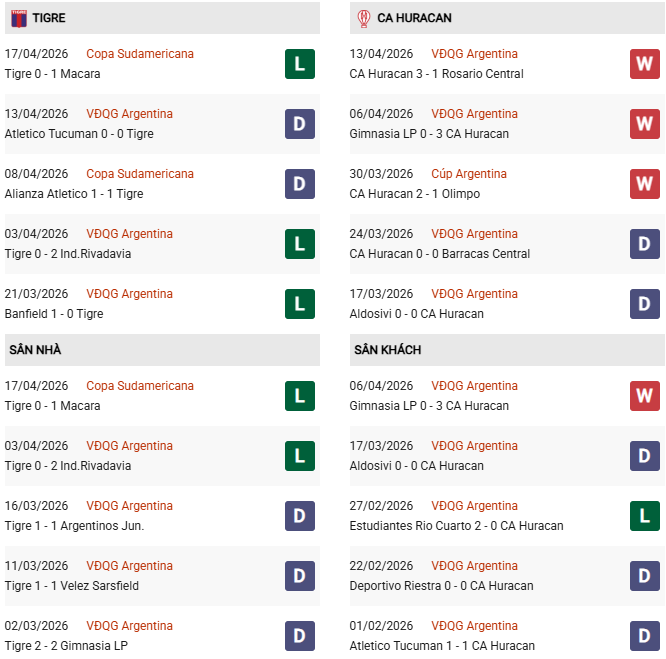Open match Alianza Atletico 1 - 1 Tigre
The image size is (666, 659).
(x=74, y=194)
